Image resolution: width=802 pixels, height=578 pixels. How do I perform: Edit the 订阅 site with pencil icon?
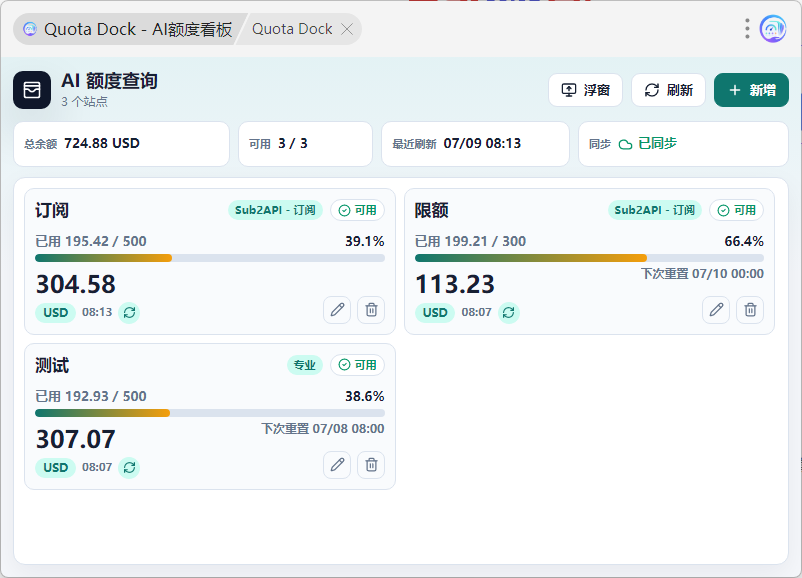pyautogui.click(x=337, y=310)
